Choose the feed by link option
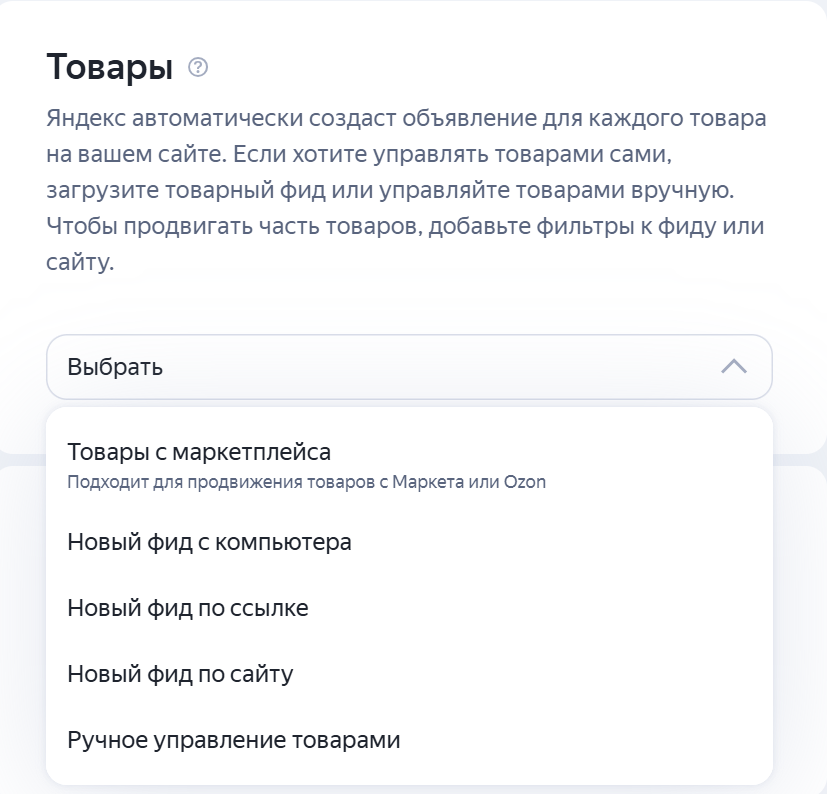The height and width of the screenshot is (794, 827). (187, 607)
